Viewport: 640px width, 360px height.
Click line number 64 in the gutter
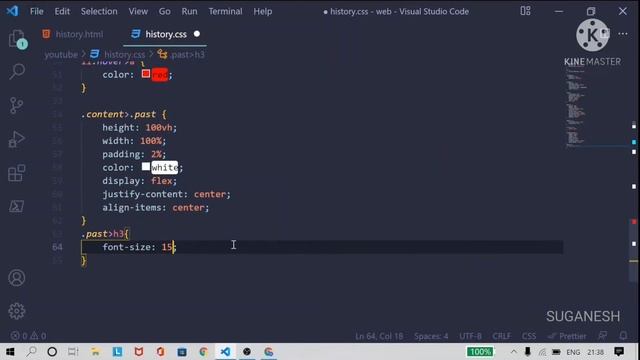click(x=57, y=247)
